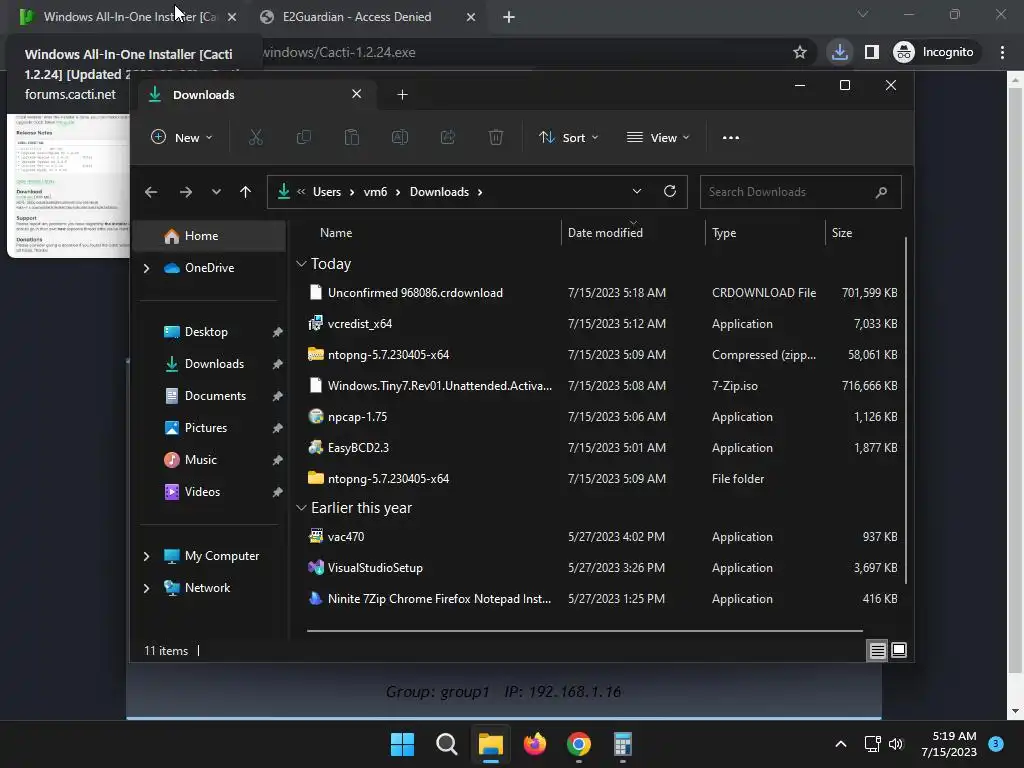Toggle Chrome side panel icon
Image resolution: width=1024 pixels, height=768 pixels.
872,52
